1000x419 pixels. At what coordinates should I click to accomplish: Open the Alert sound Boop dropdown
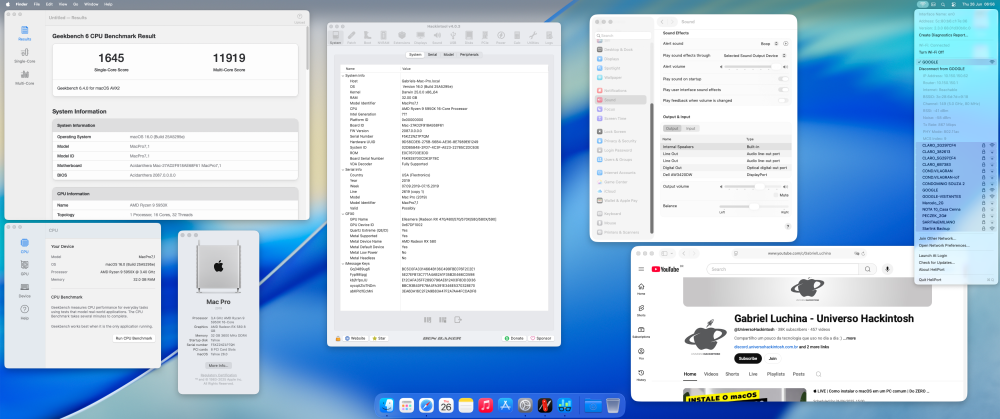(x=768, y=43)
